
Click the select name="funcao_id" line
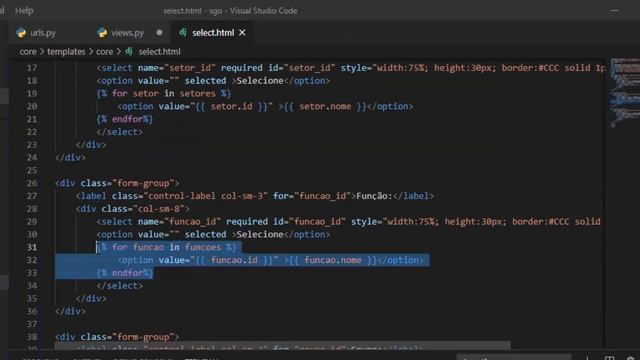[349, 222]
